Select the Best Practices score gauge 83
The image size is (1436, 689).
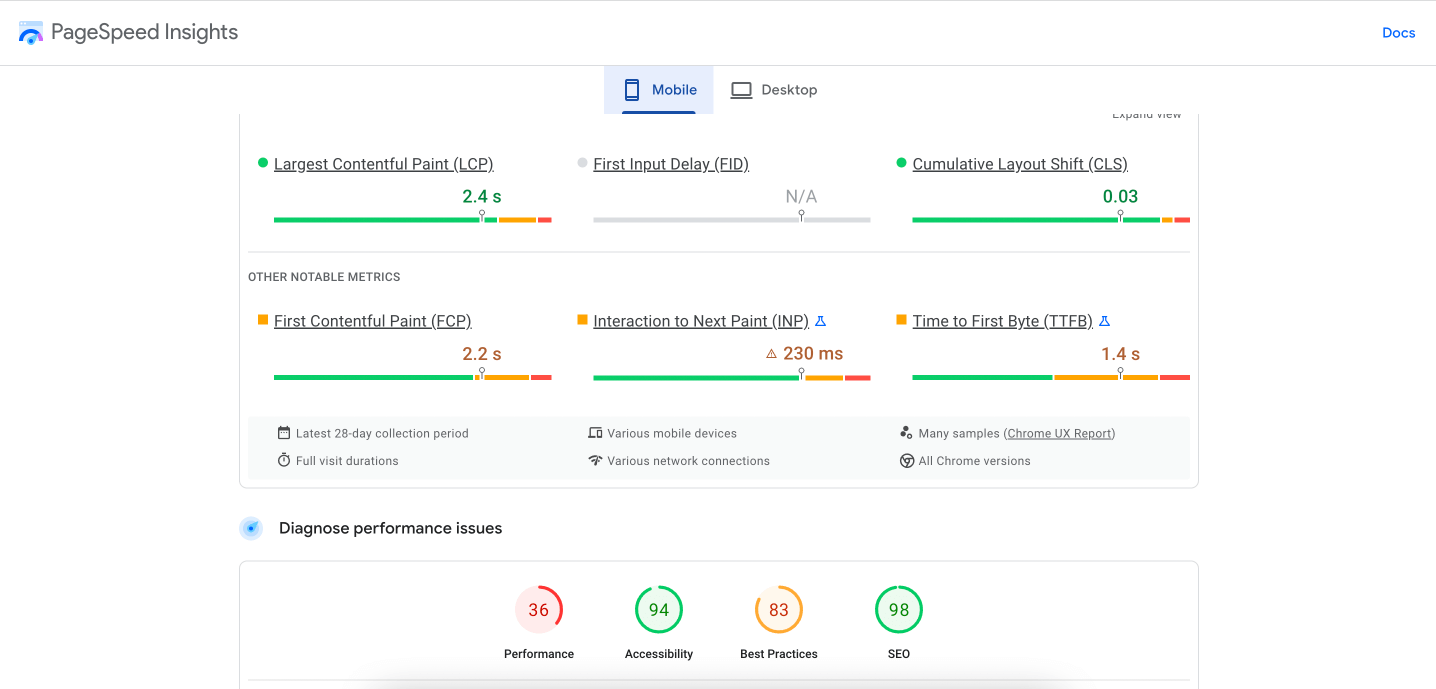779,610
